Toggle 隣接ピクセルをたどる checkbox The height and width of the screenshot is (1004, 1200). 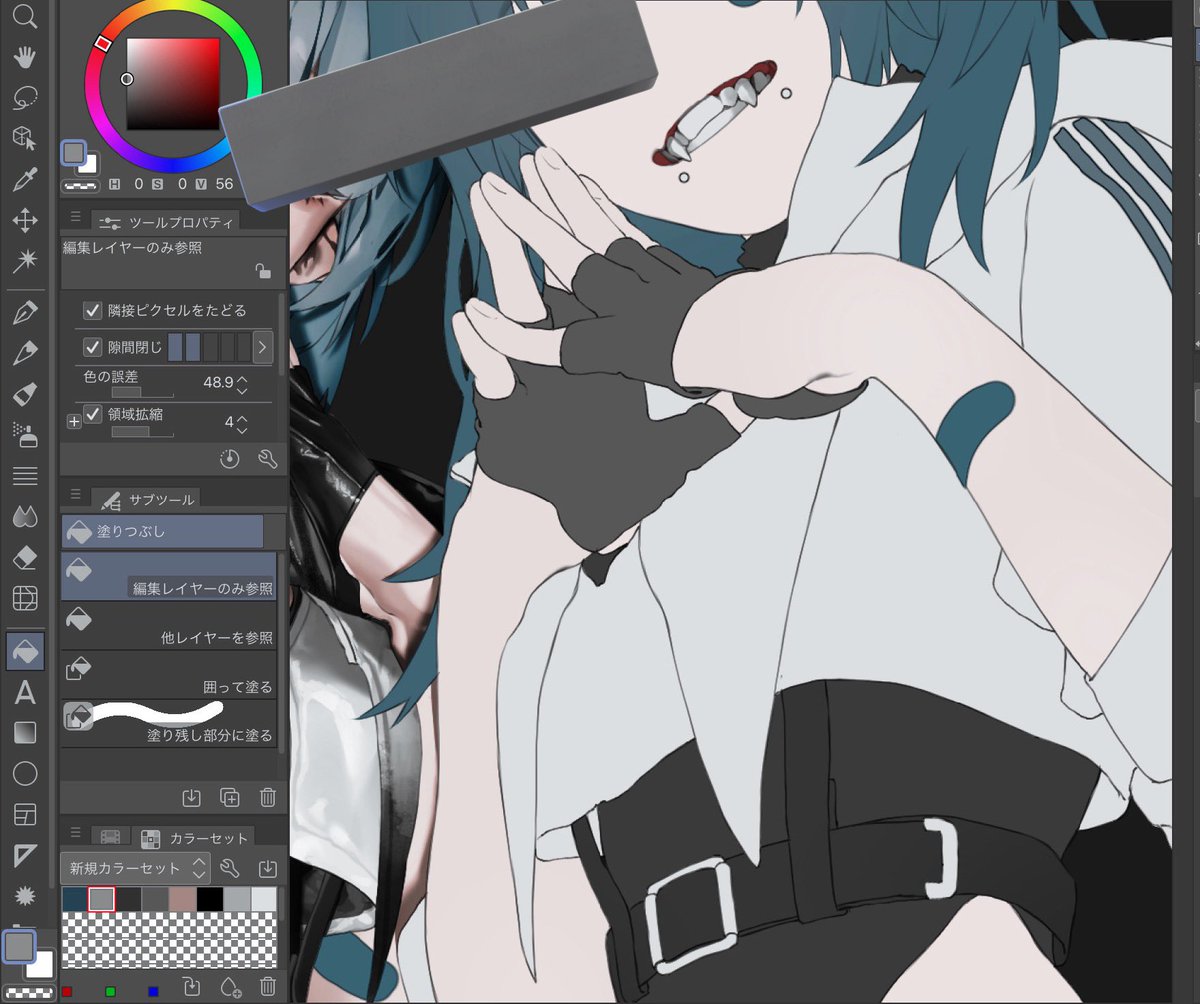92,310
